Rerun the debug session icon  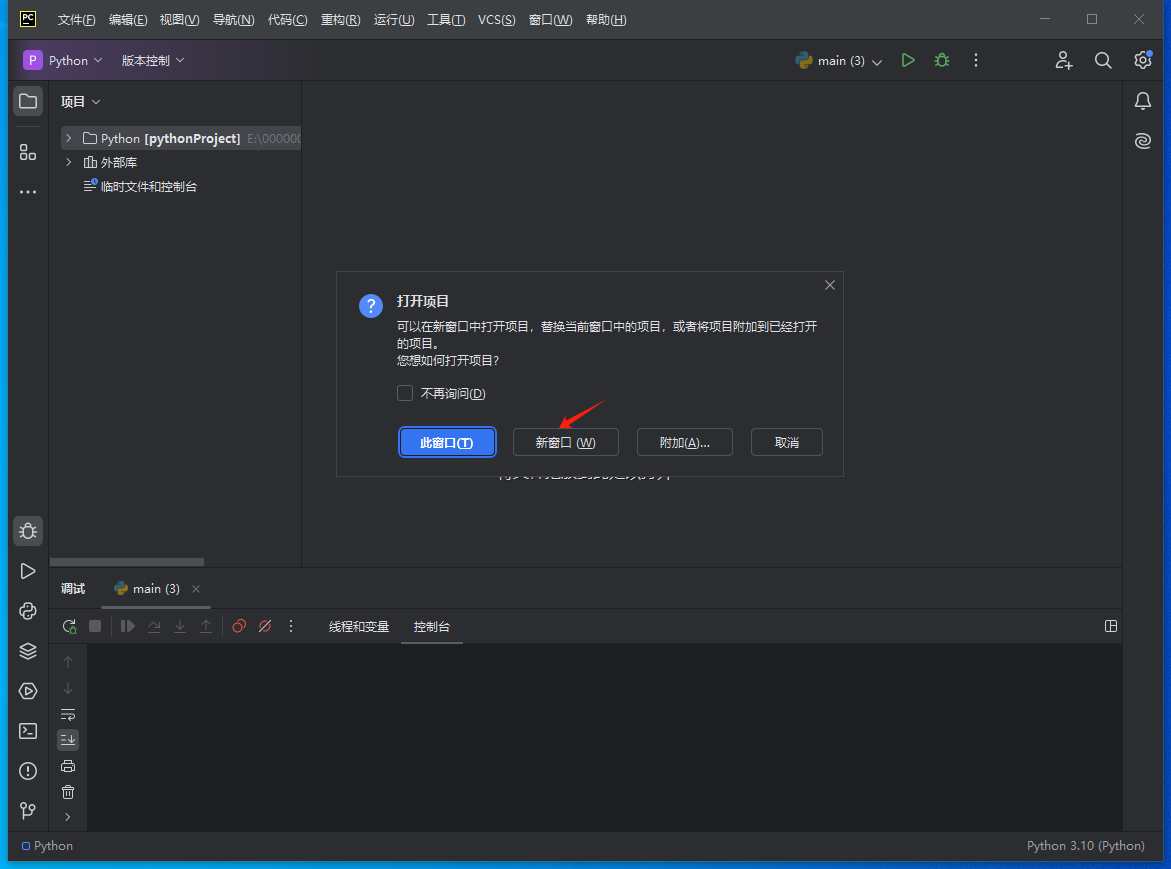point(69,626)
